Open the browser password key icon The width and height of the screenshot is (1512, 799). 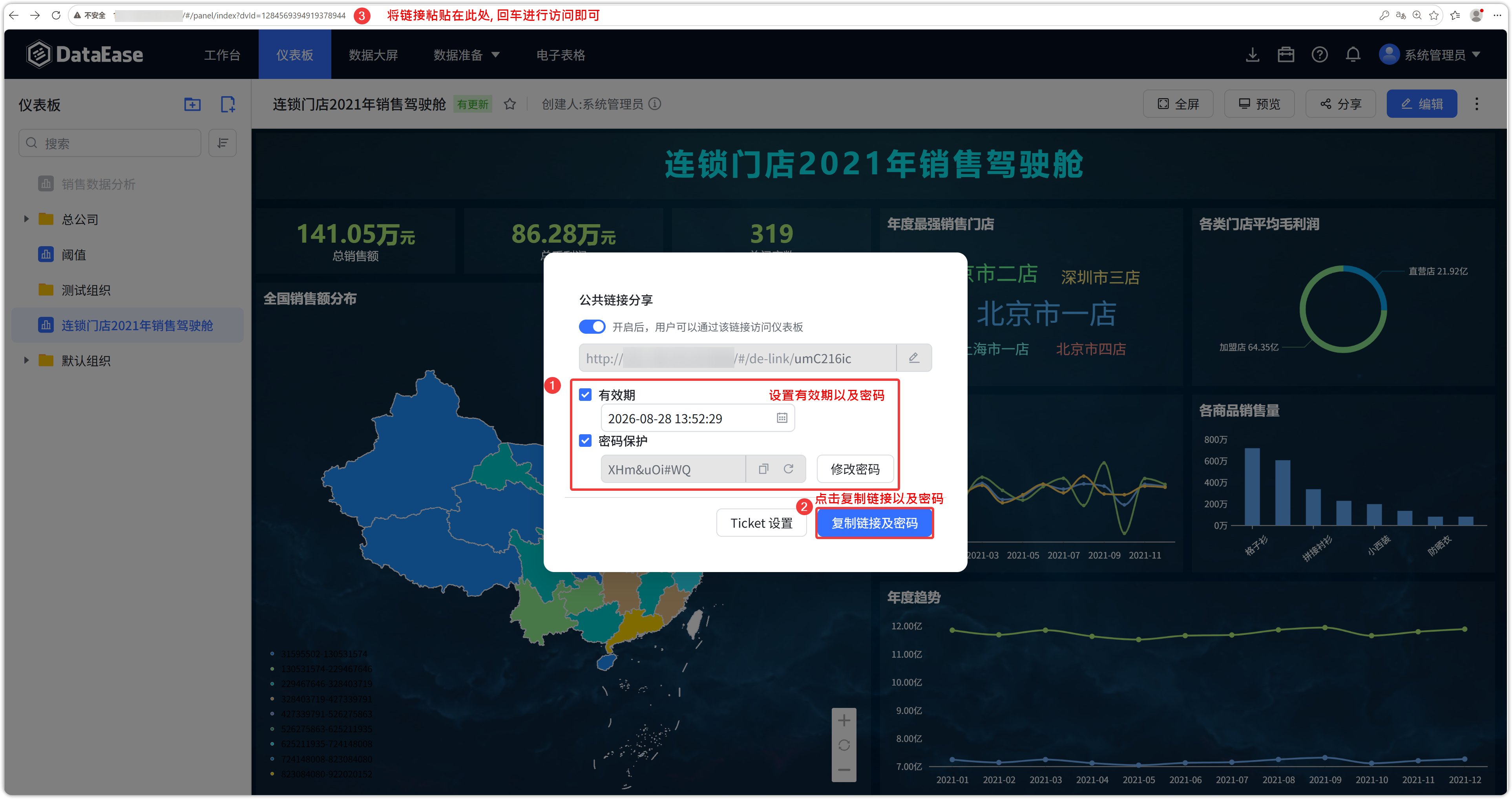point(1384,15)
